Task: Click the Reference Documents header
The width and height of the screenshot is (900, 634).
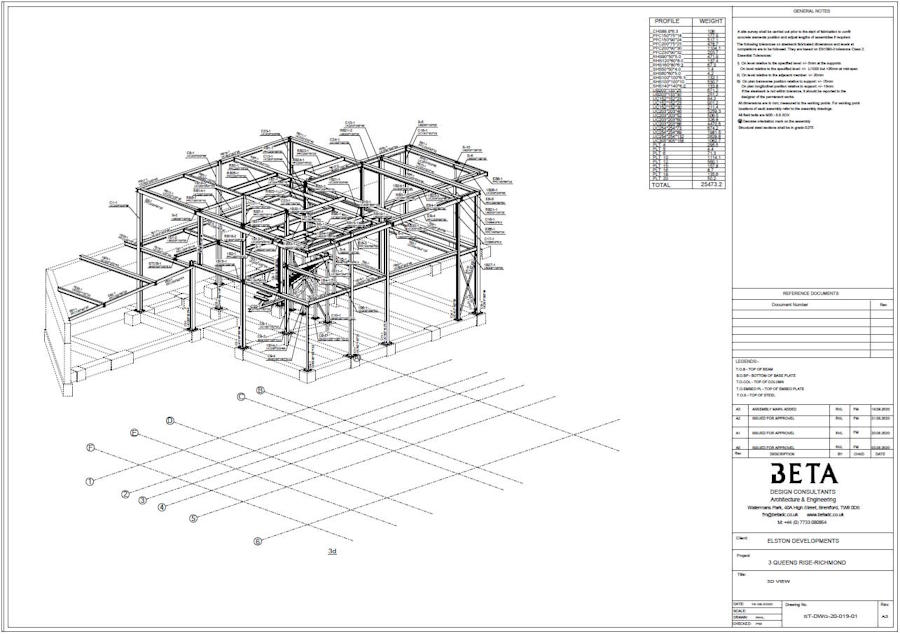Action: point(811,293)
